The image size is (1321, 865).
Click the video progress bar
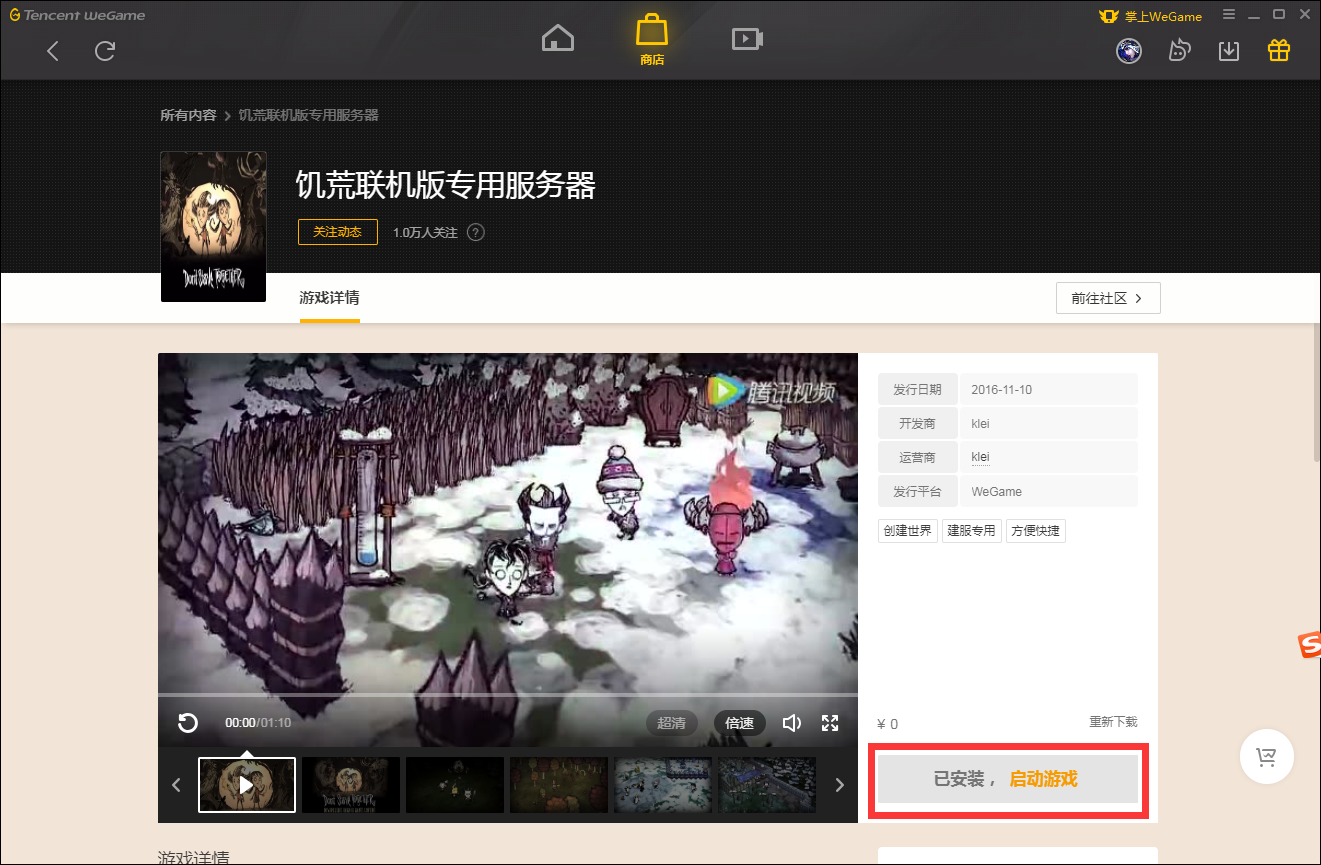click(507, 694)
